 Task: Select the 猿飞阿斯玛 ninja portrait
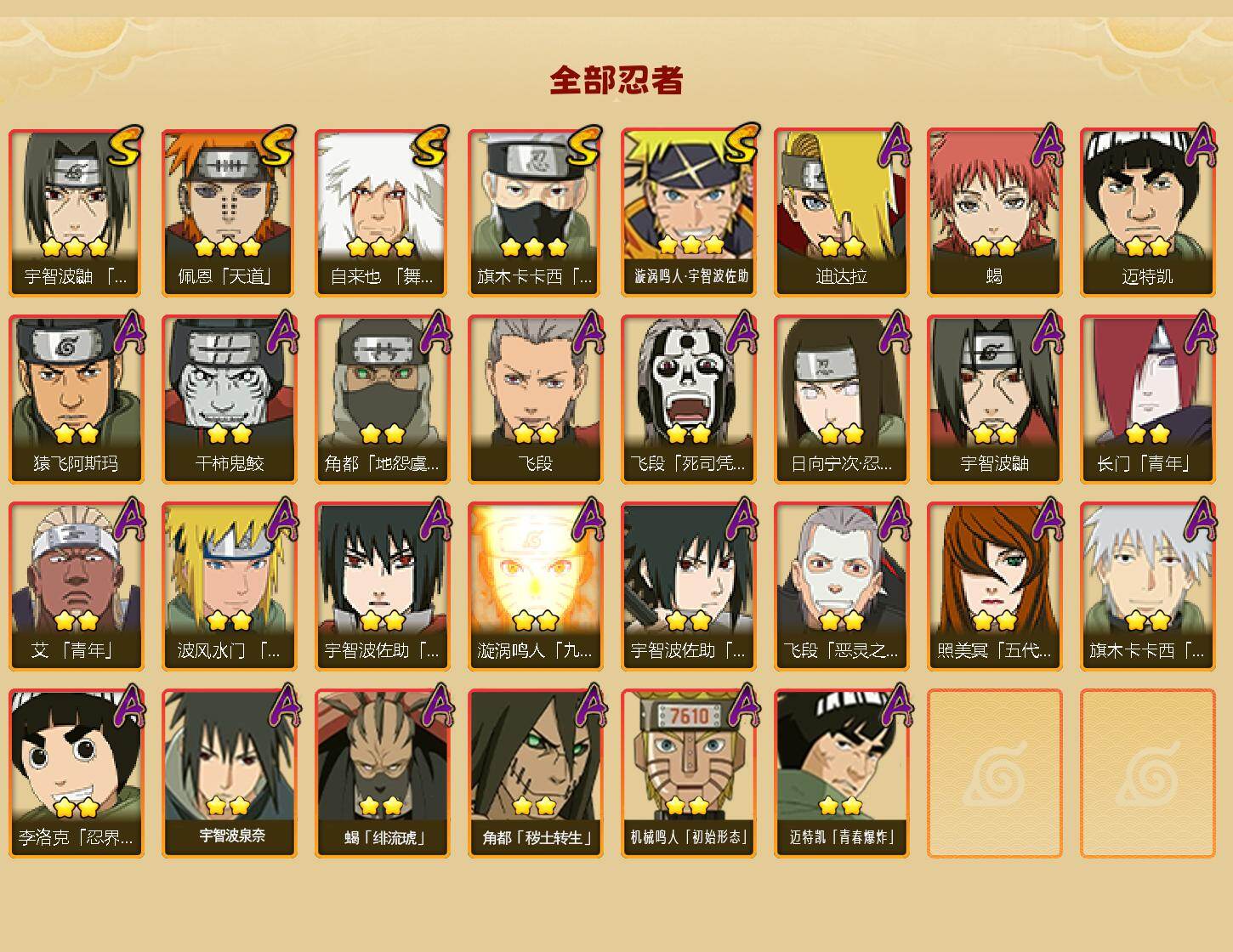(76, 399)
